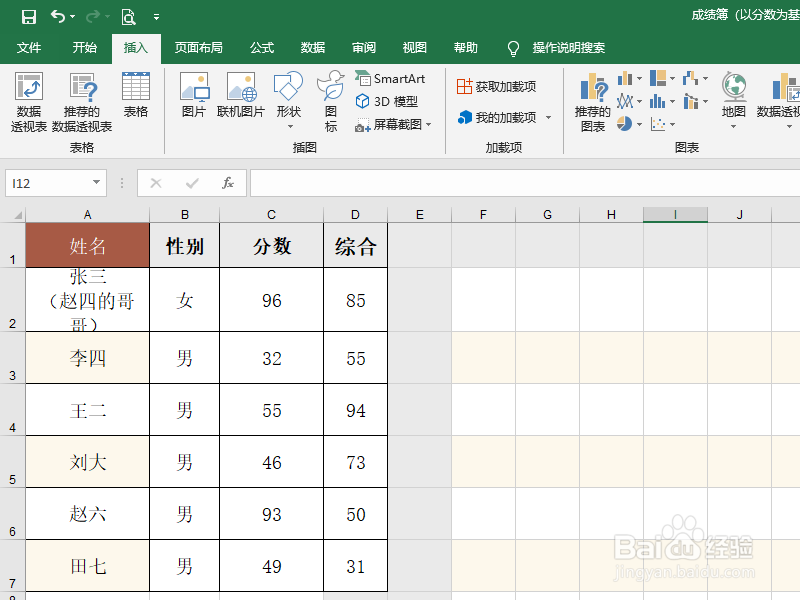Insert a Table (表格)
Viewport: 800px width, 600px height.
pos(135,96)
